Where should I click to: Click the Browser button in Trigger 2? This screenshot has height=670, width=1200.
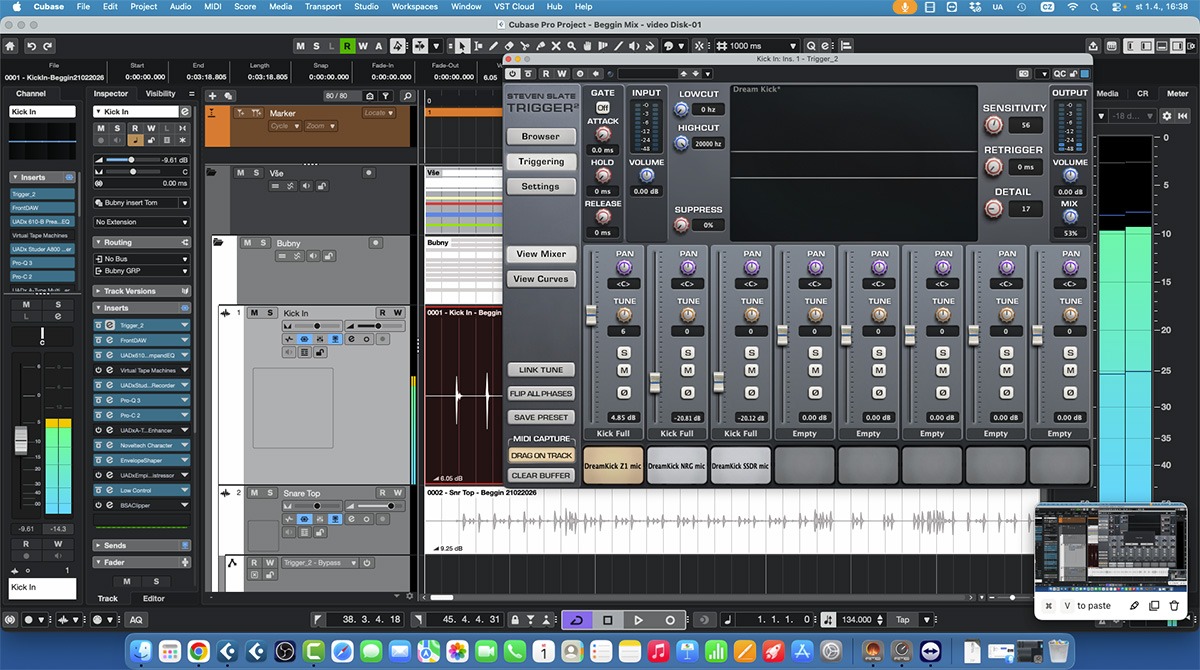pyautogui.click(x=540, y=136)
